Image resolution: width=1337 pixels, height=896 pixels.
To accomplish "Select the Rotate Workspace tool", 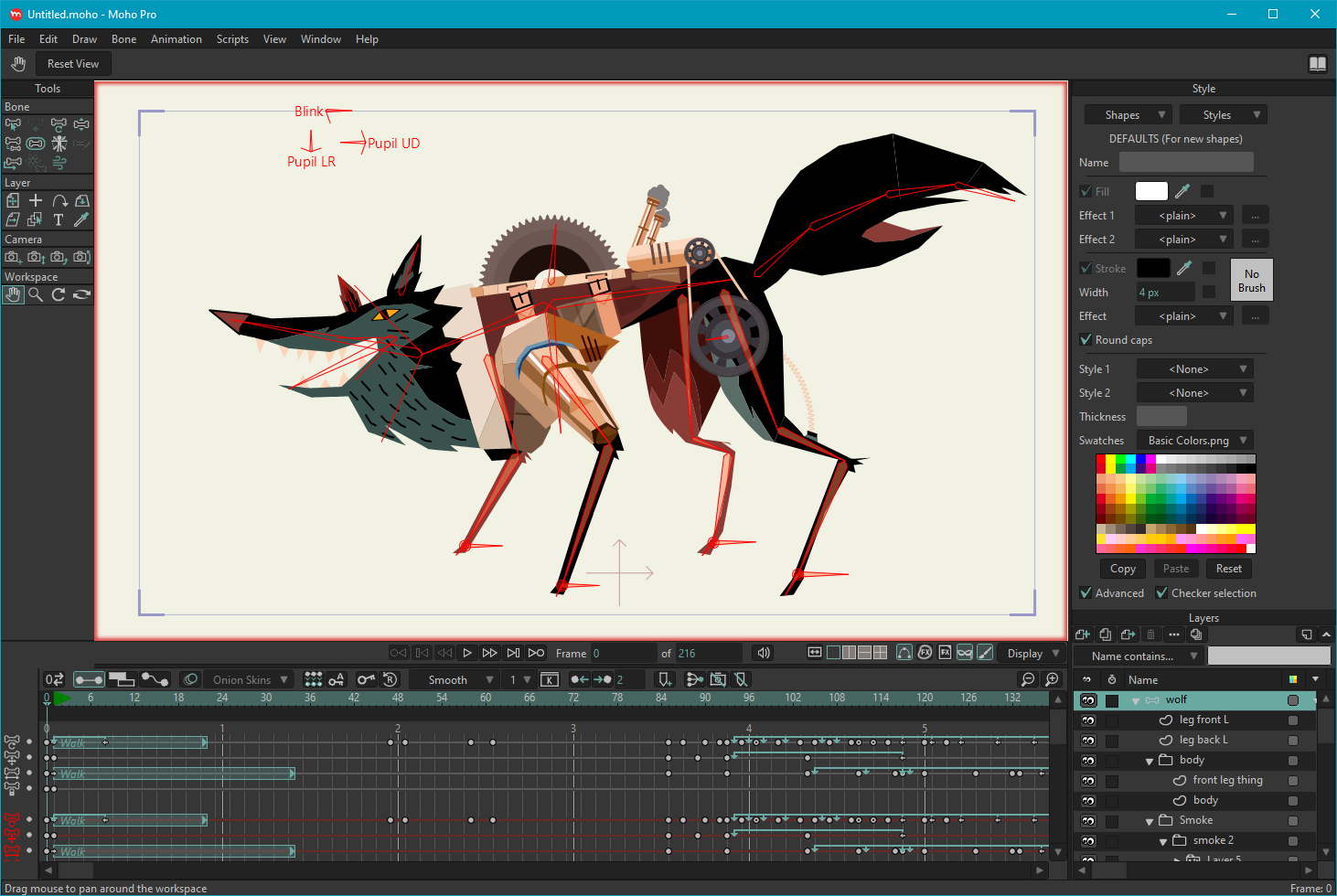I will point(59,294).
